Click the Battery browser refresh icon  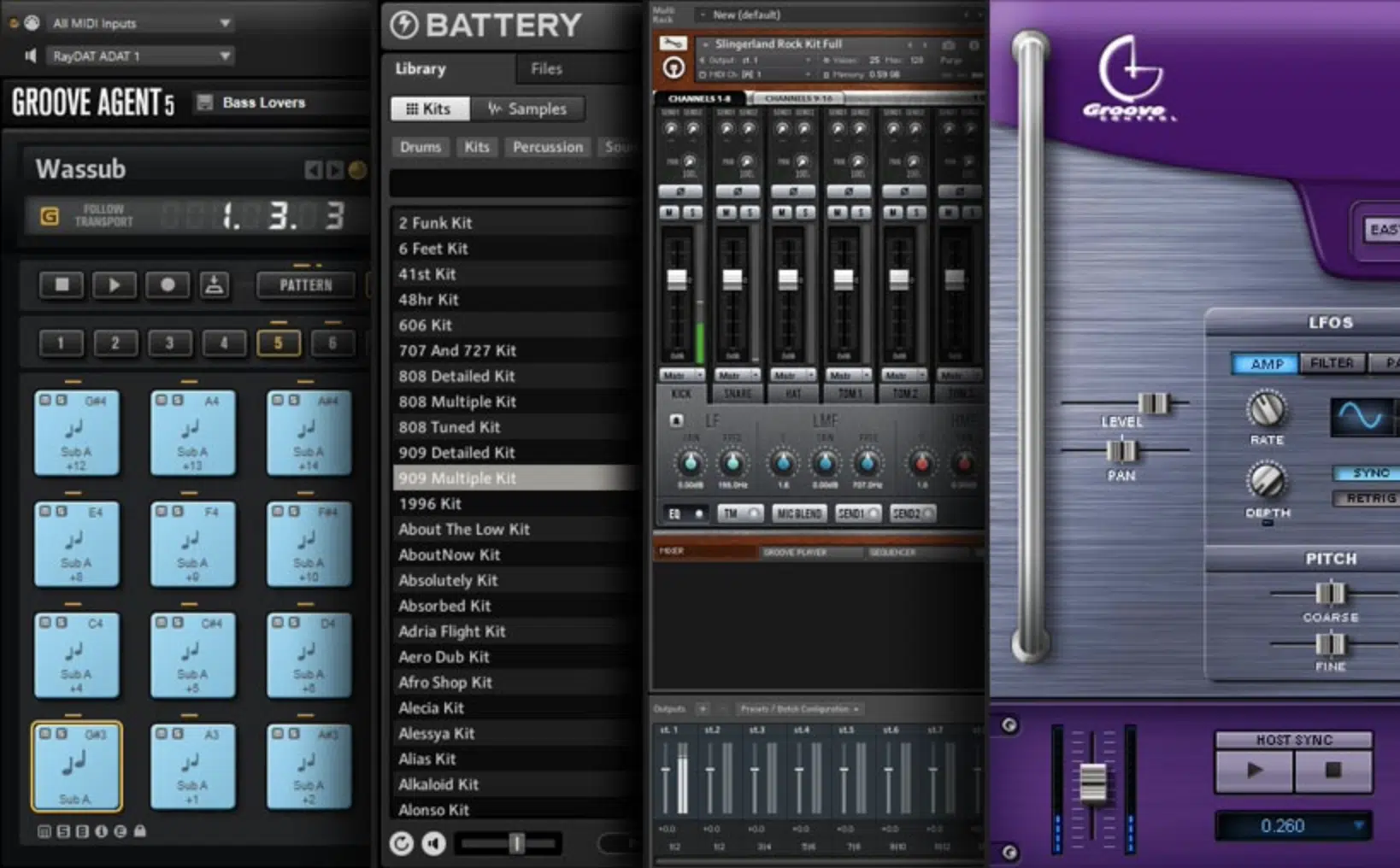coord(401,844)
